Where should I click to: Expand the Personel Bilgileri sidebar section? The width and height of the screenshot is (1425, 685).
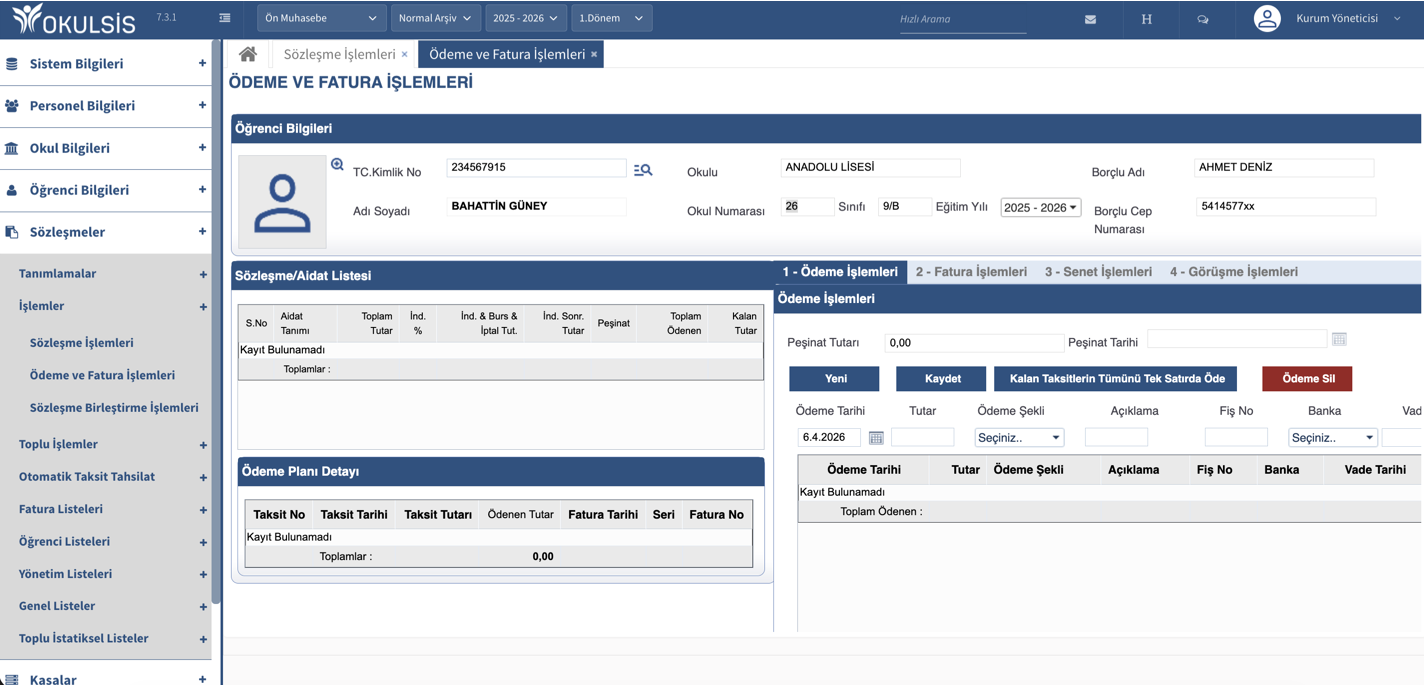(x=105, y=106)
